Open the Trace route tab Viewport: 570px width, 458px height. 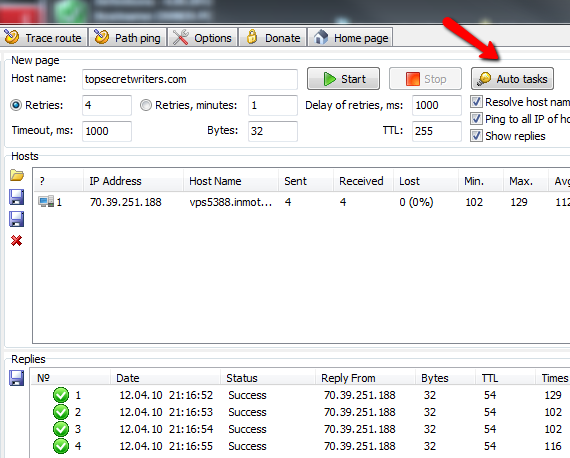click(43, 37)
